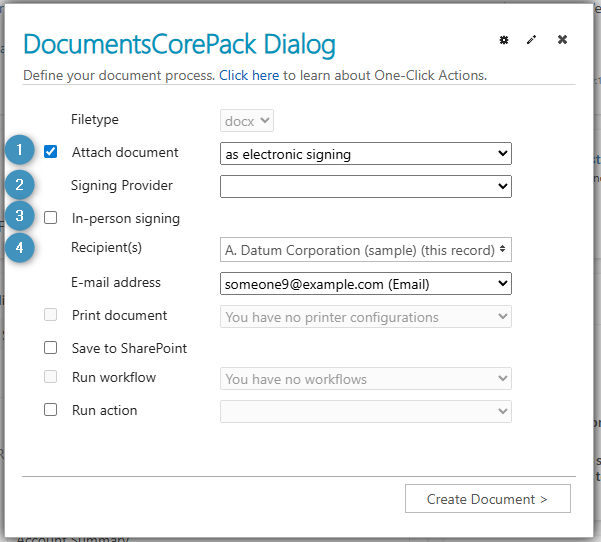The width and height of the screenshot is (601, 542).
Task: Click the DocumentsCorePack Dialog title
Action: (179, 45)
